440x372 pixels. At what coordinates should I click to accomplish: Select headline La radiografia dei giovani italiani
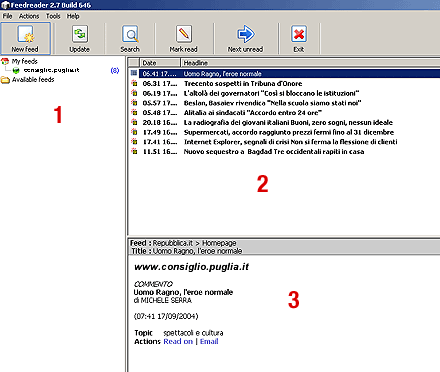(288, 122)
